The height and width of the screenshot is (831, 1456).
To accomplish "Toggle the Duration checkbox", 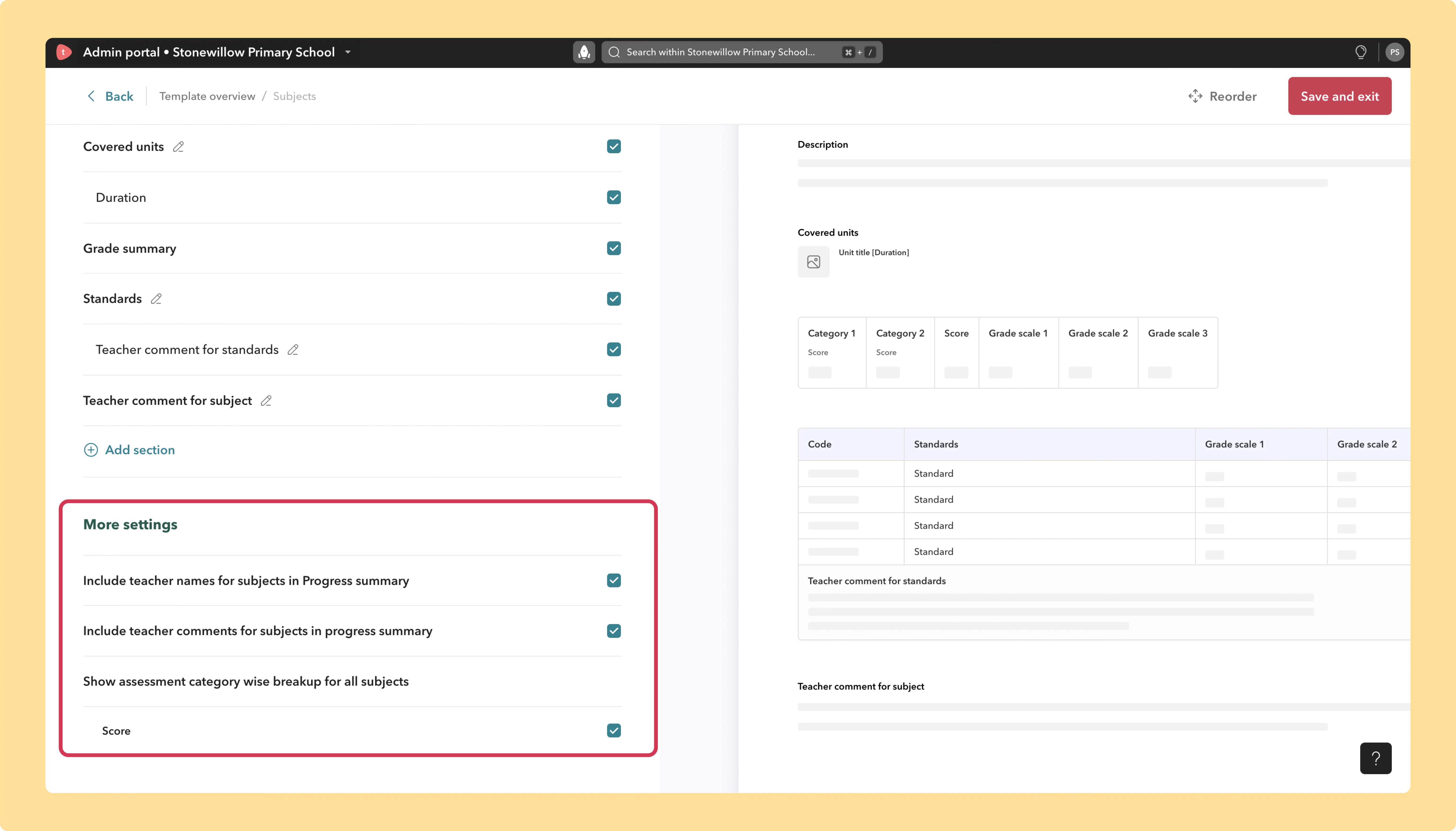I will (x=614, y=198).
